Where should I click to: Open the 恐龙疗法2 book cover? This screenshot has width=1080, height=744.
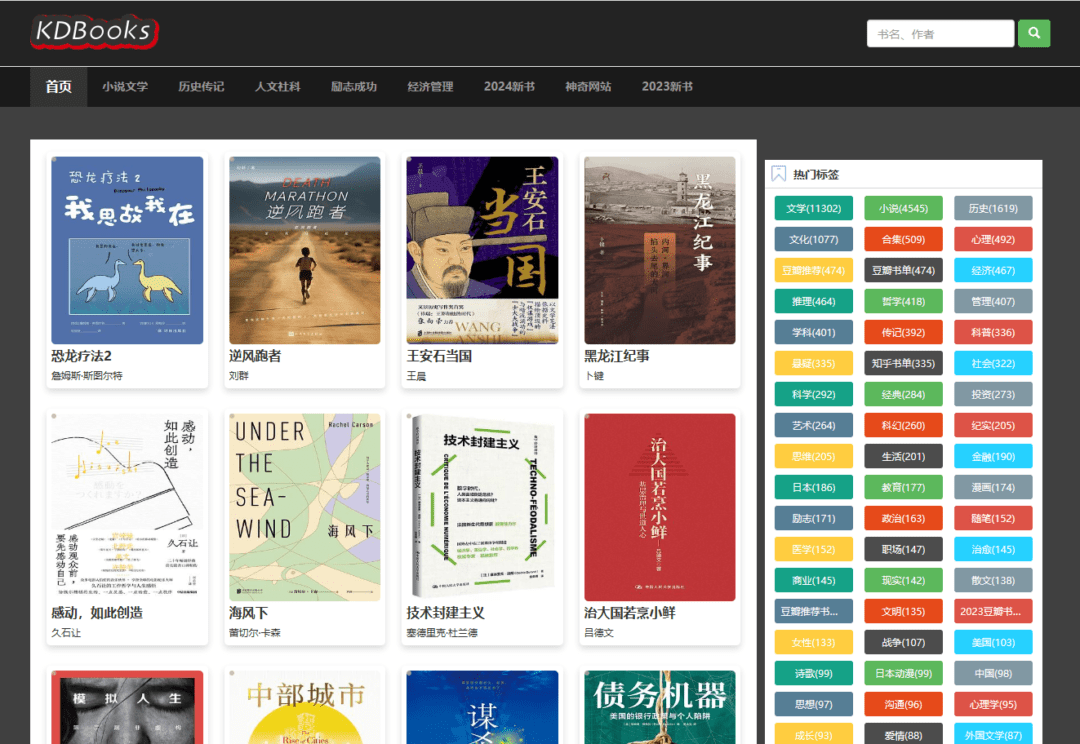(x=127, y=250)
